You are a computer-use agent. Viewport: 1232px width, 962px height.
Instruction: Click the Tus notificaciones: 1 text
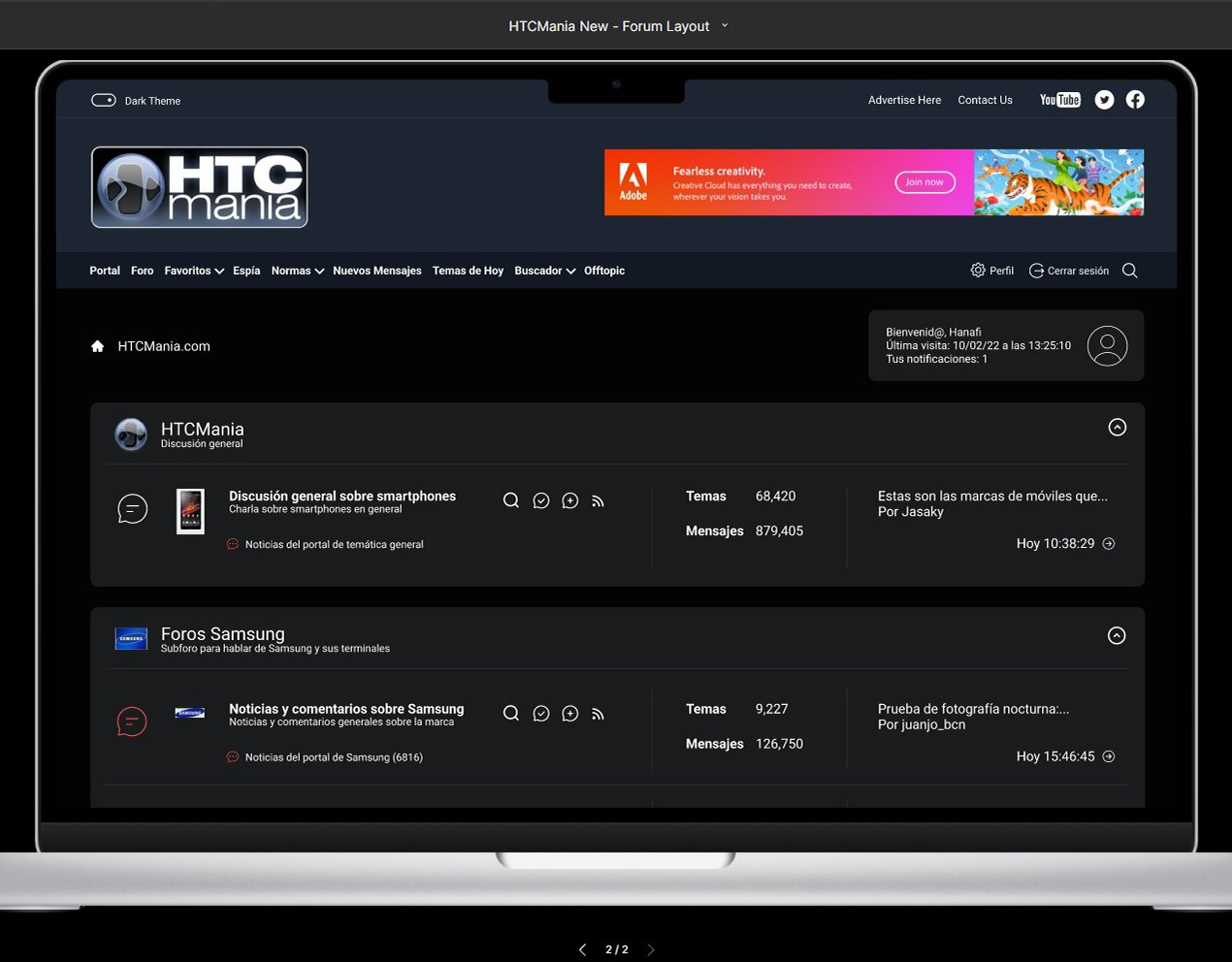(936, 359)
